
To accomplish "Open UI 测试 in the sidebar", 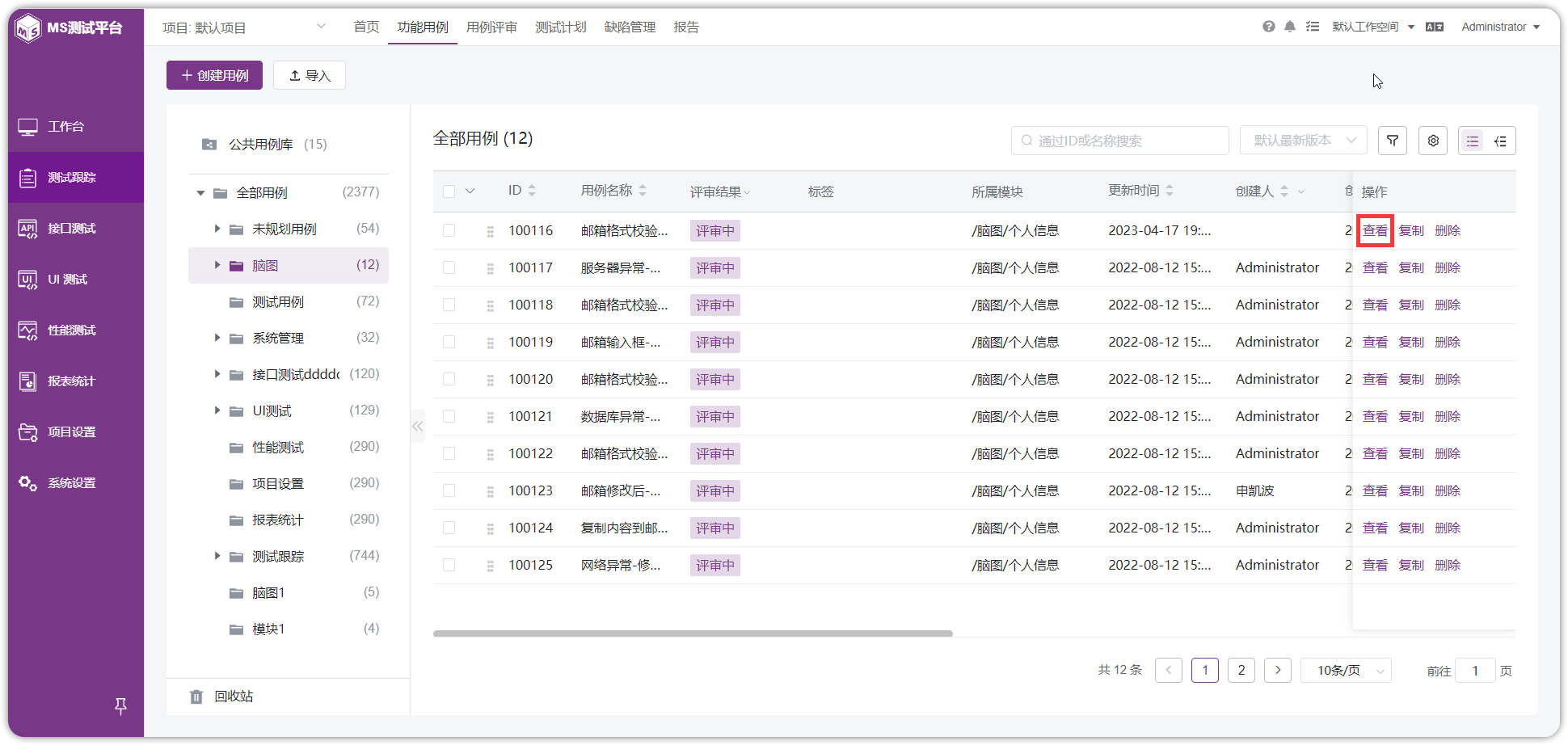I will (76, 280).
